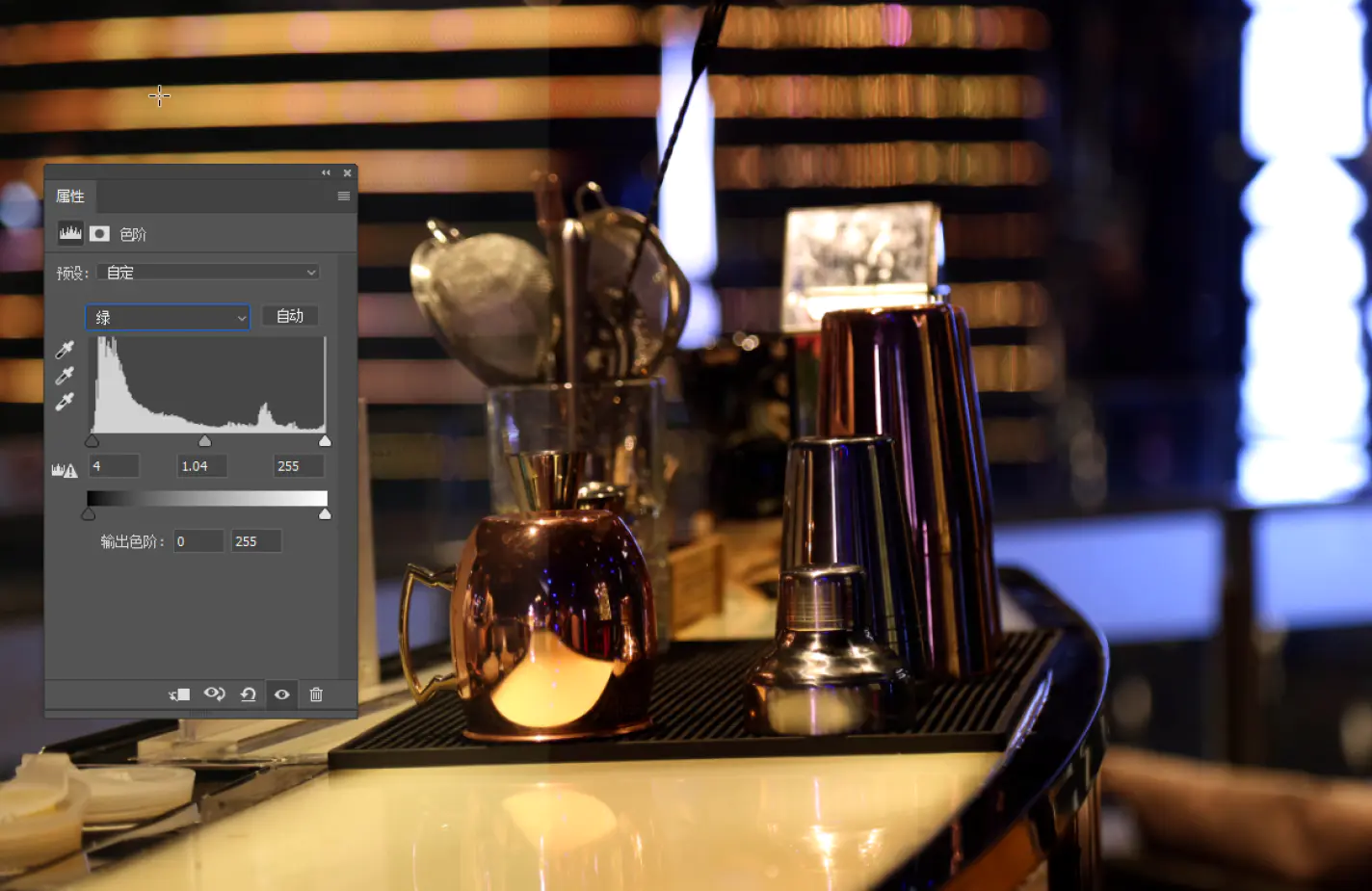1372x891 pixels.
Task: Click the 色阶 panel title text
Action: click(133, 234)
